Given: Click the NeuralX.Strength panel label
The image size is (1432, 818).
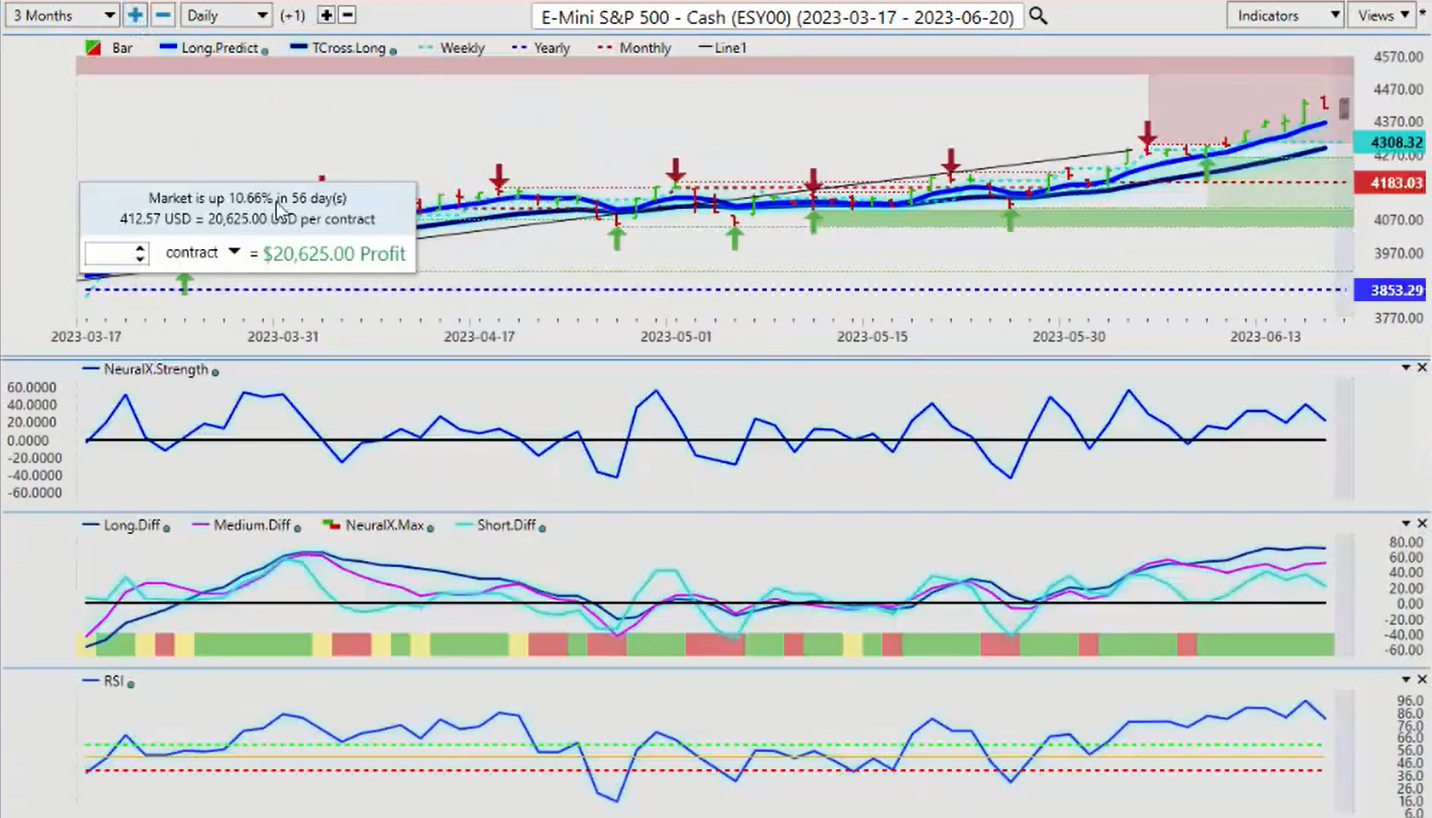Looking at the screenshot, I should pyautogui.click(x=157, y=369).
